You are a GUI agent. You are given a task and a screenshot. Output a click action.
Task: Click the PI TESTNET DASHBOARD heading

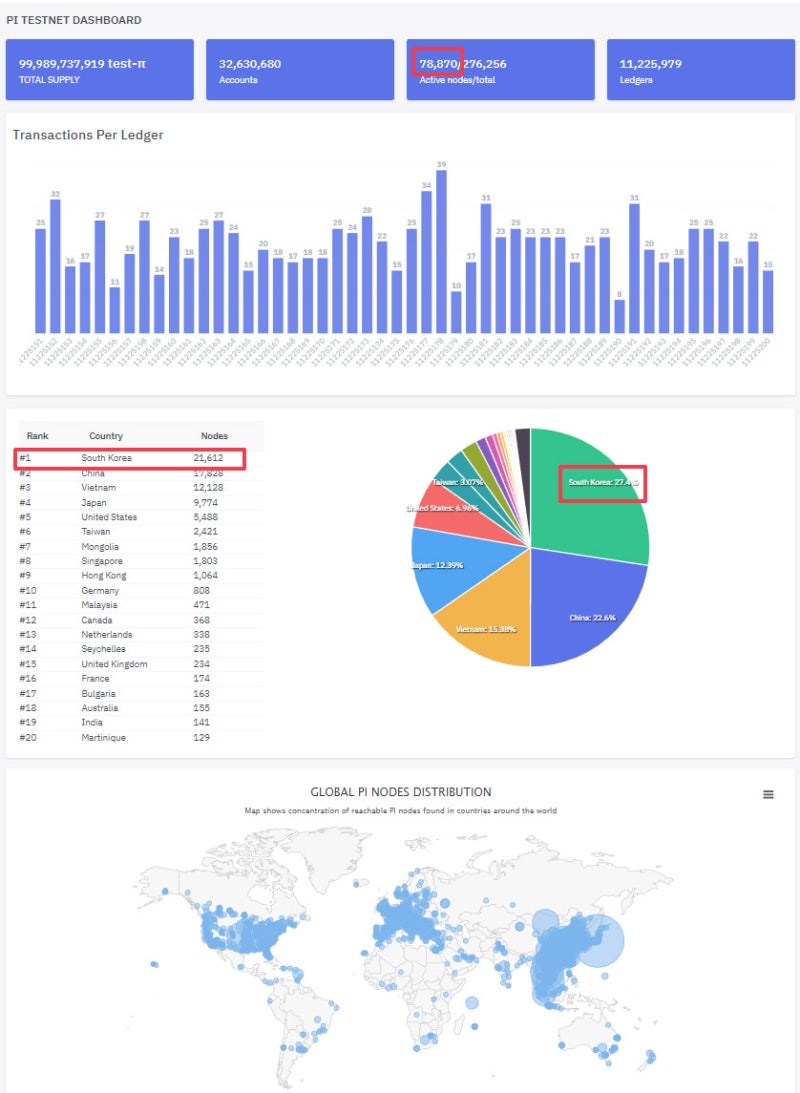coord(74,20)
